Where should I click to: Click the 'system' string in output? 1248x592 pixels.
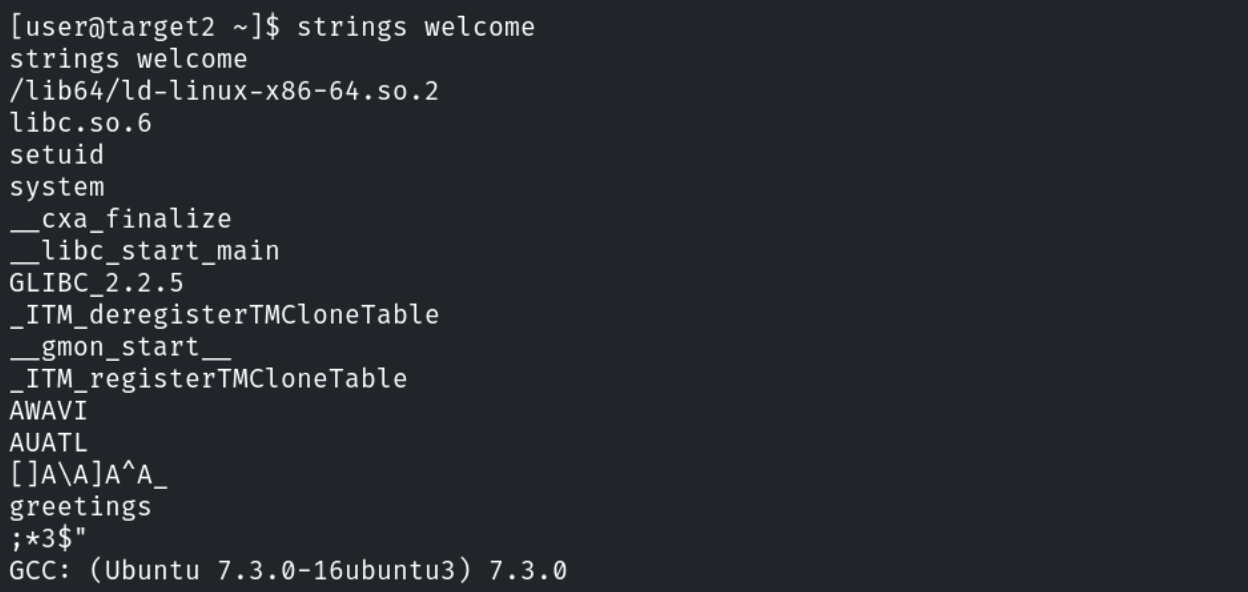coord(57,187)
